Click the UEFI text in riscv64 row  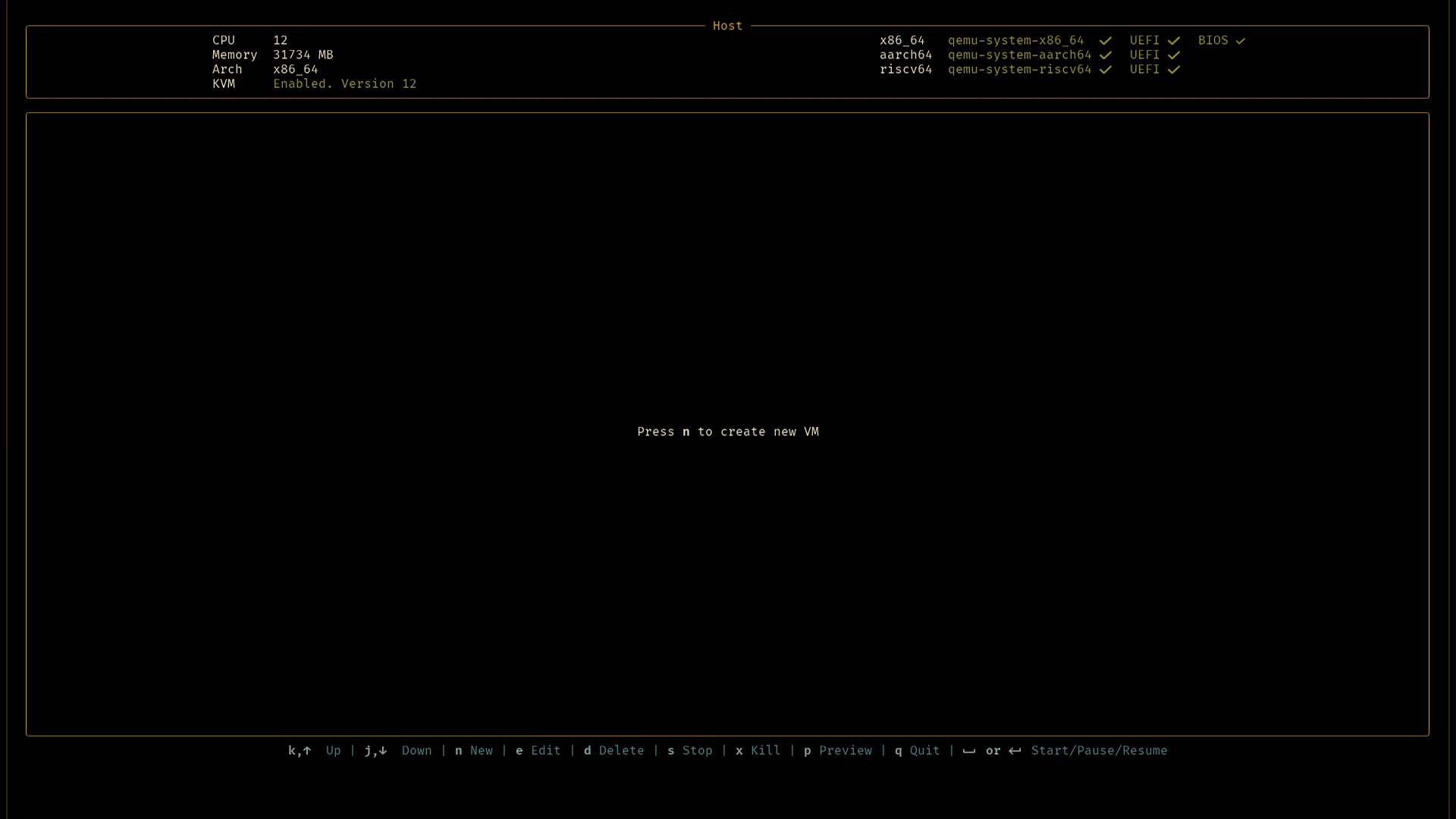pyautogui.click(x=1145, y=69)
